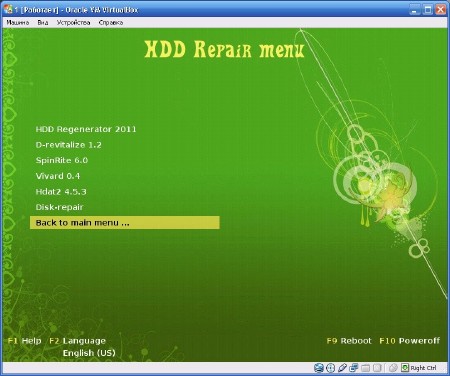Click the VirtualBox title bar app icon

point(8,9)
